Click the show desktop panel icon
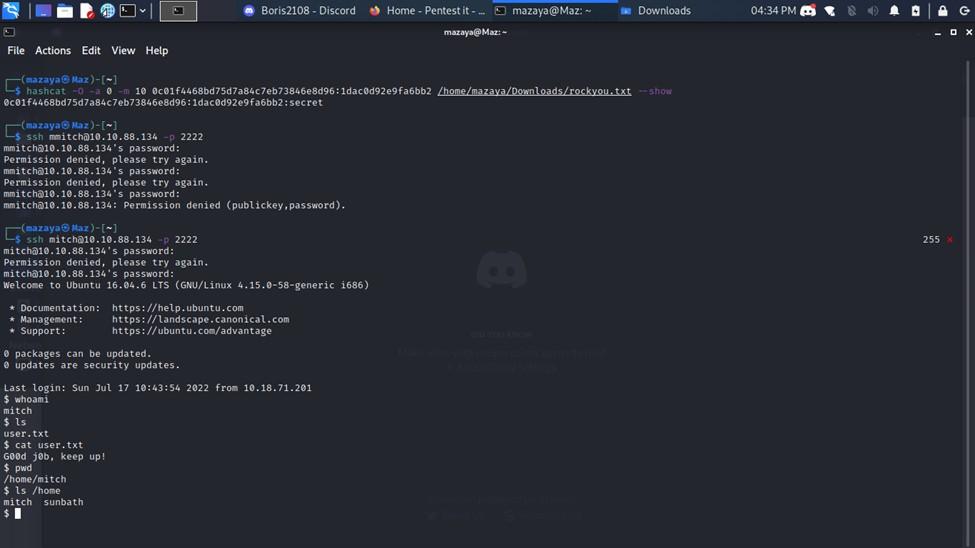Image resolution: width=975 pixels, height=548 pixels. click(x=43, y=11)
